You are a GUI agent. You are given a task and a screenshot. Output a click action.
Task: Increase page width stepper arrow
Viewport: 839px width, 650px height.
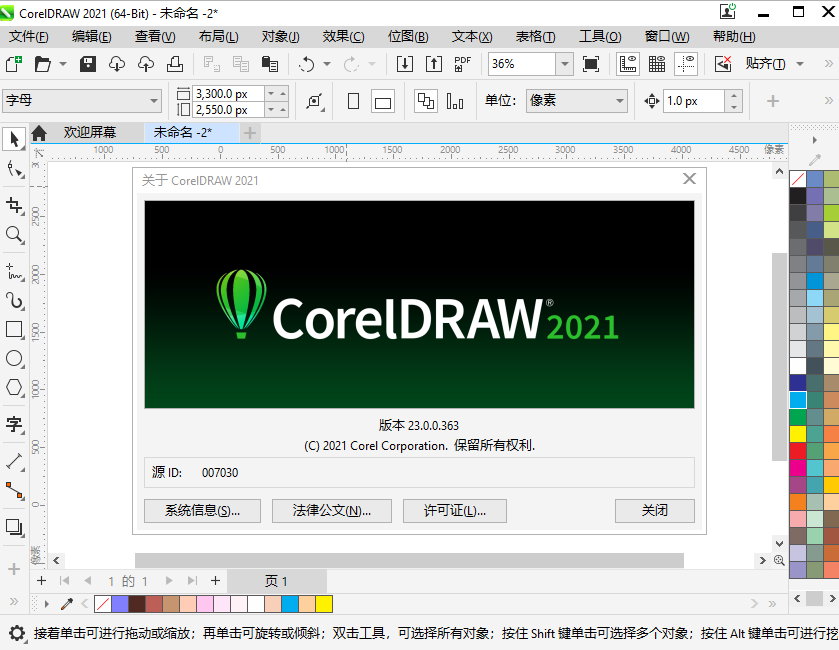click(283, 93)
